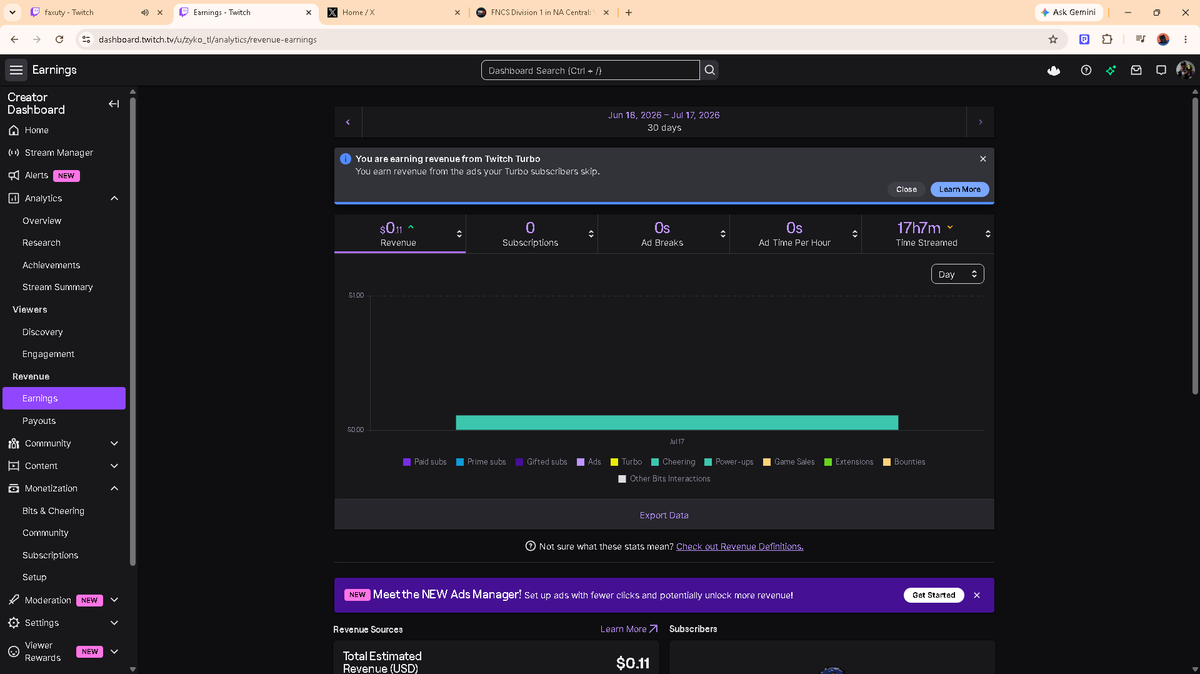The image size is (1200, 674).
Task: Click the site information icon in address bar
Action: point(86,39)
